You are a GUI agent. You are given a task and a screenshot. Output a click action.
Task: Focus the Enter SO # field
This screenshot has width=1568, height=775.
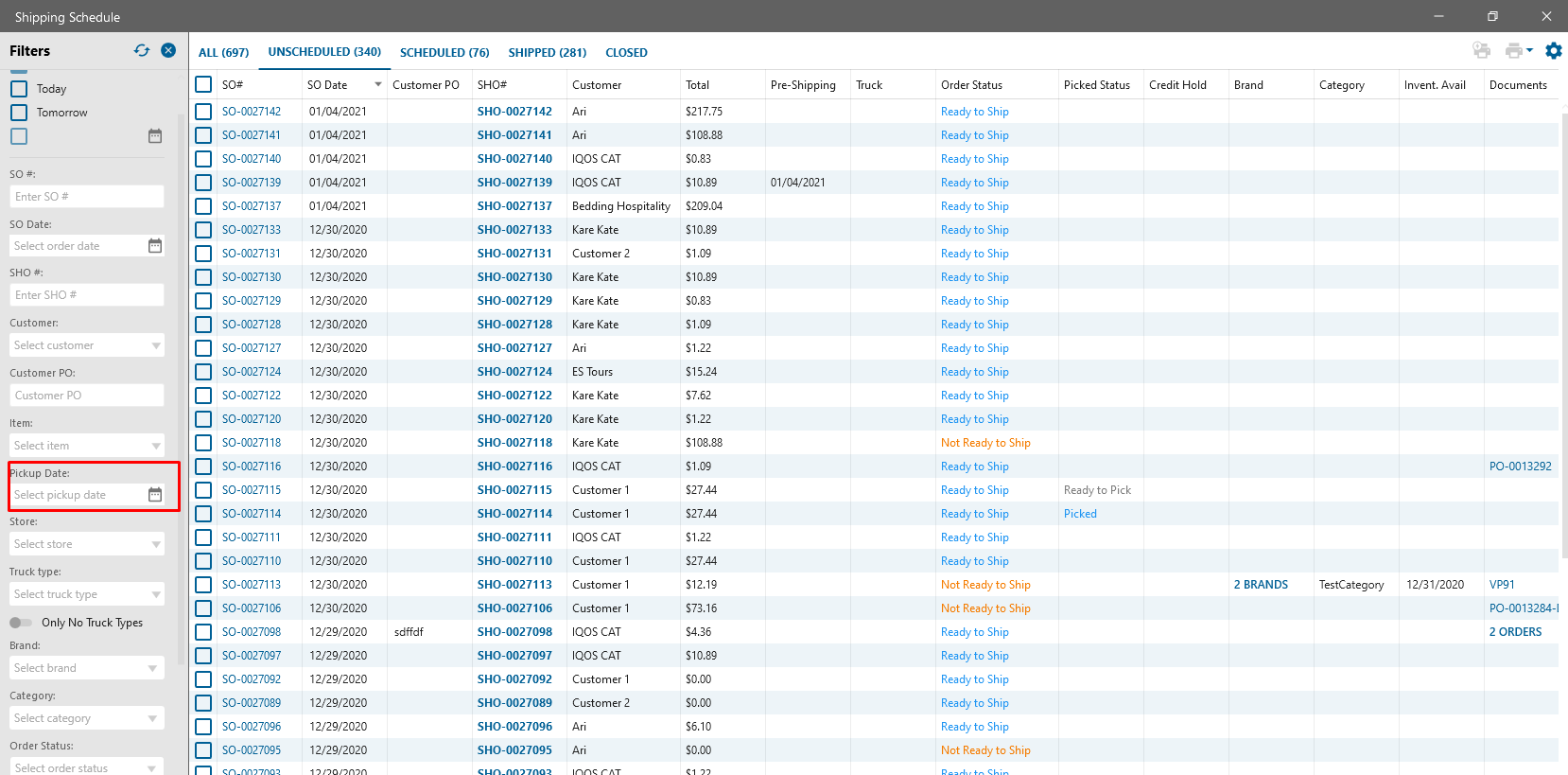point(87,197)
